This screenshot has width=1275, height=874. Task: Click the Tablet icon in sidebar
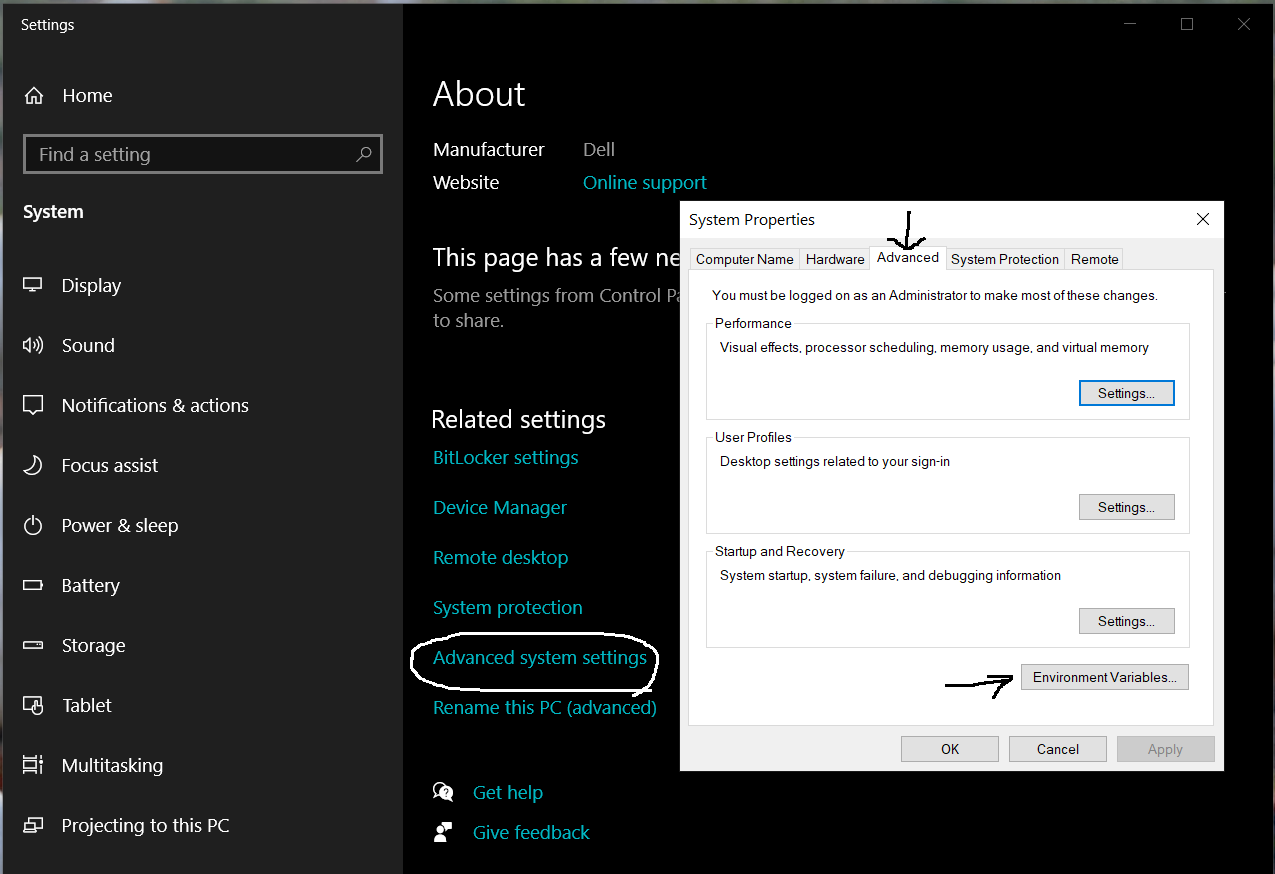click(33, 705)
